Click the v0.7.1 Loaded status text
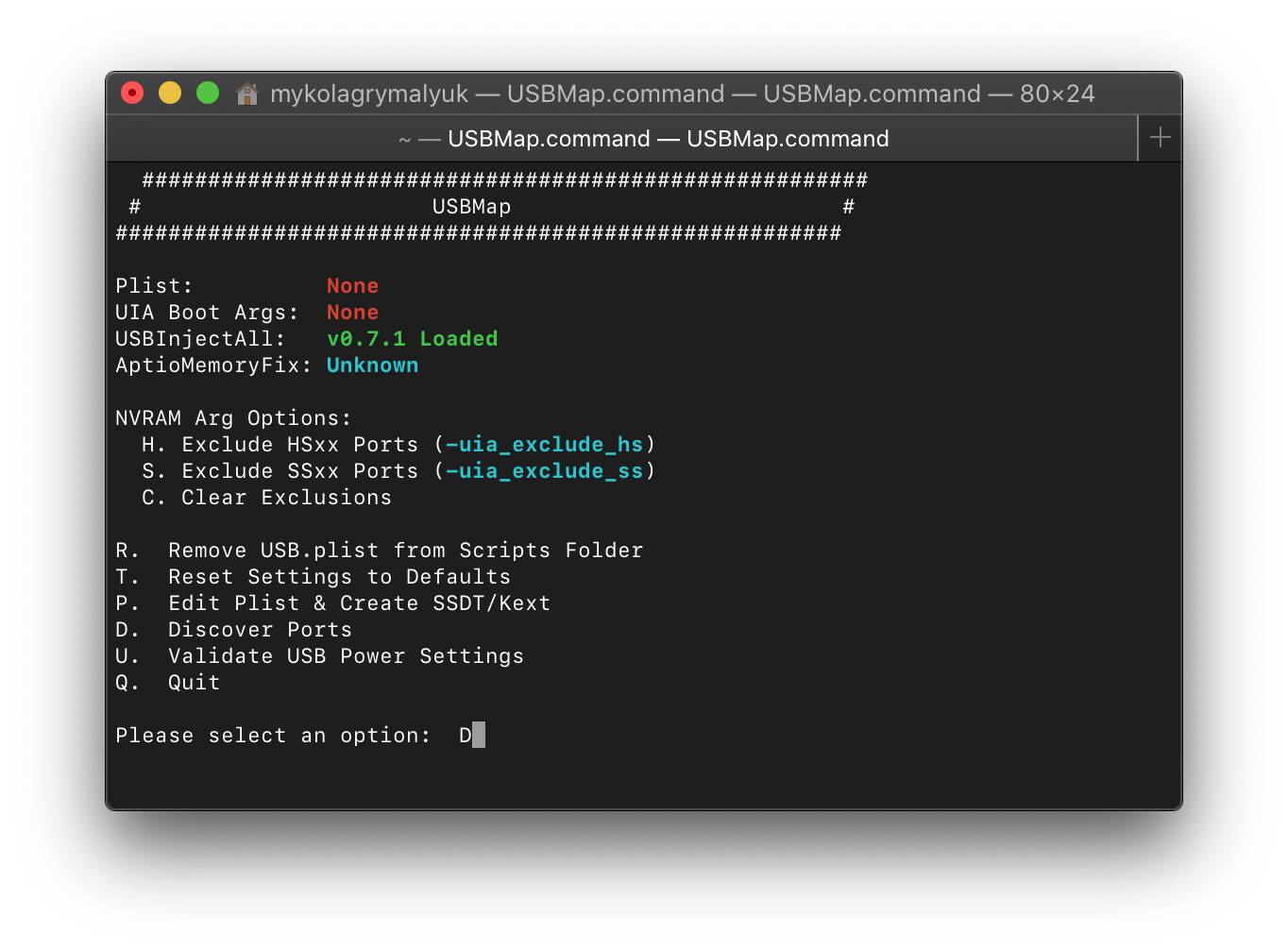 [412, 339]
